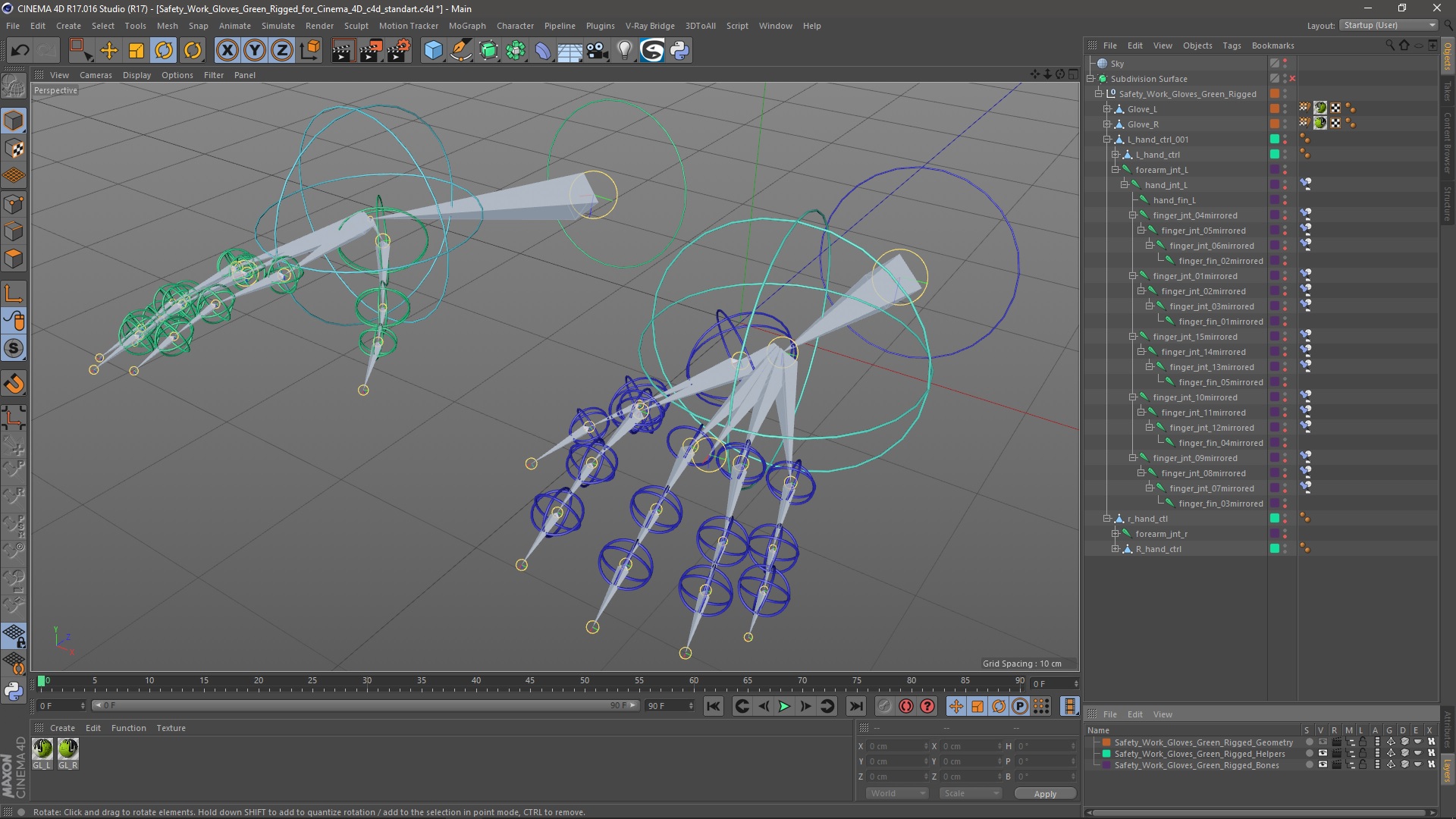The width and height of the screenshot is (1456, 819).
Task: Add a subdivision surface generator
Action: (x=488, y=51)
